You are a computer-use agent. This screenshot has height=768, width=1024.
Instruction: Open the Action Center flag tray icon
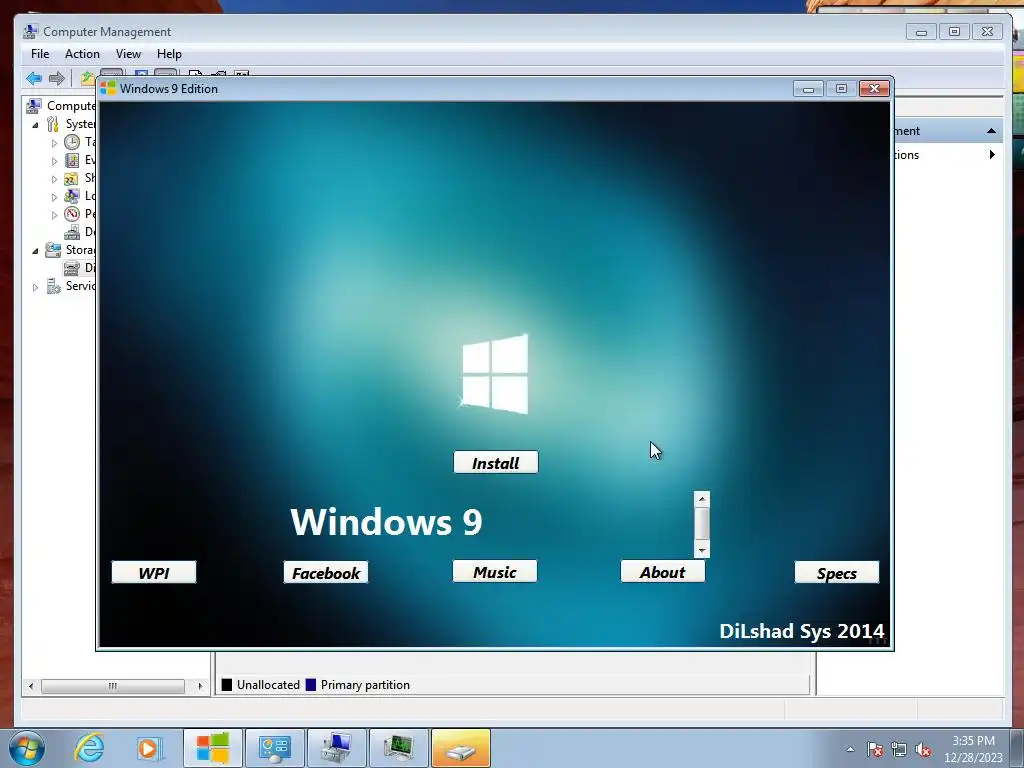pyautogui.click(x=875, y=749)
